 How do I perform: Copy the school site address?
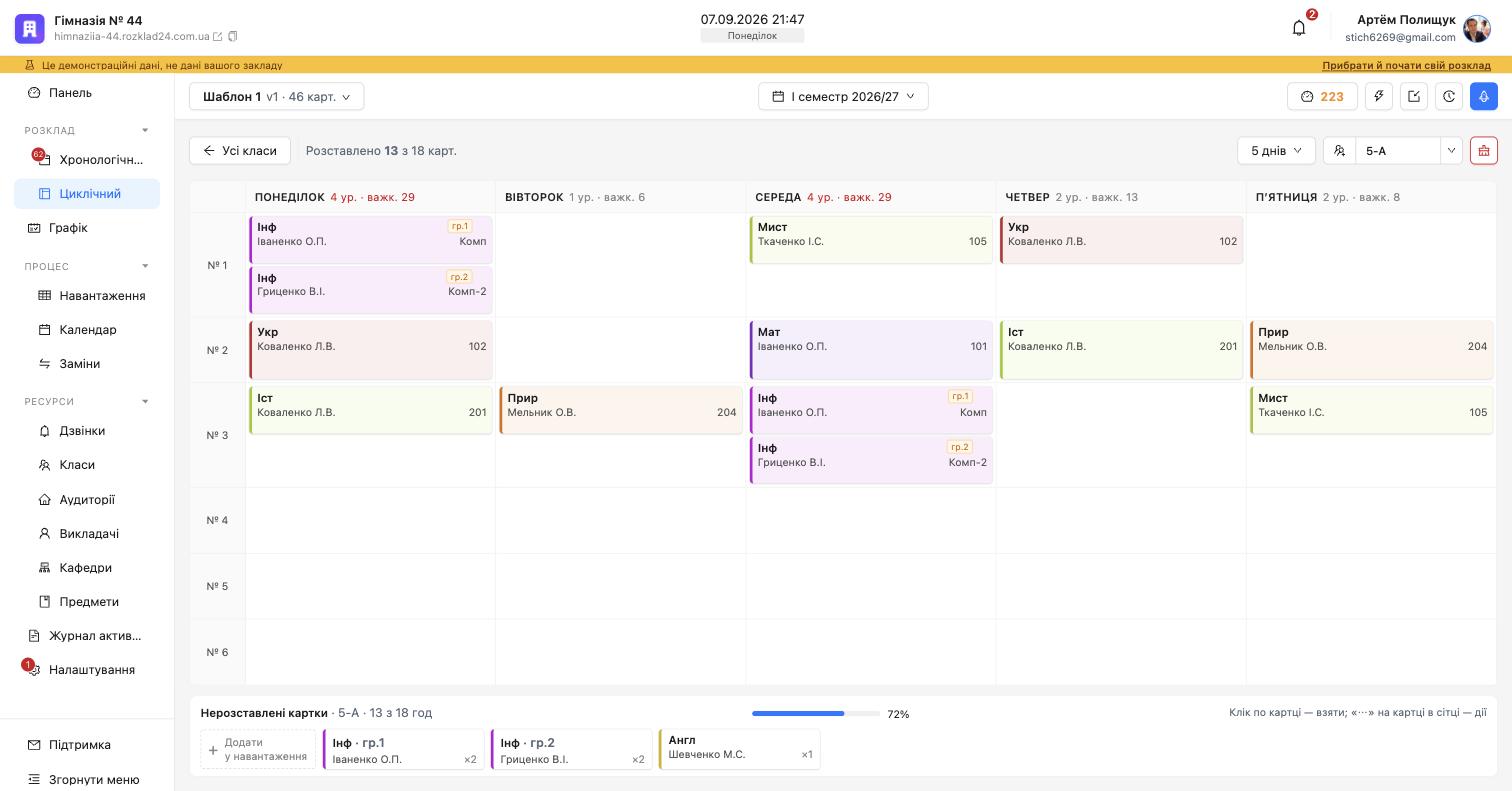233,37
